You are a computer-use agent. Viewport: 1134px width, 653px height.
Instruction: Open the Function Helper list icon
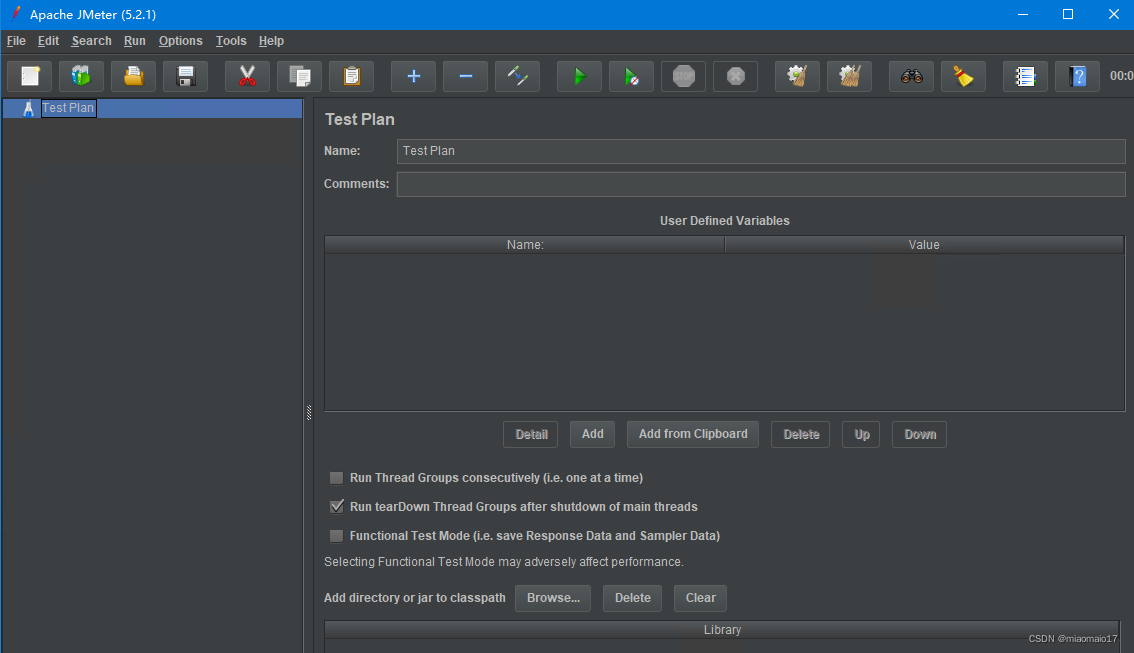(1025, 76)
